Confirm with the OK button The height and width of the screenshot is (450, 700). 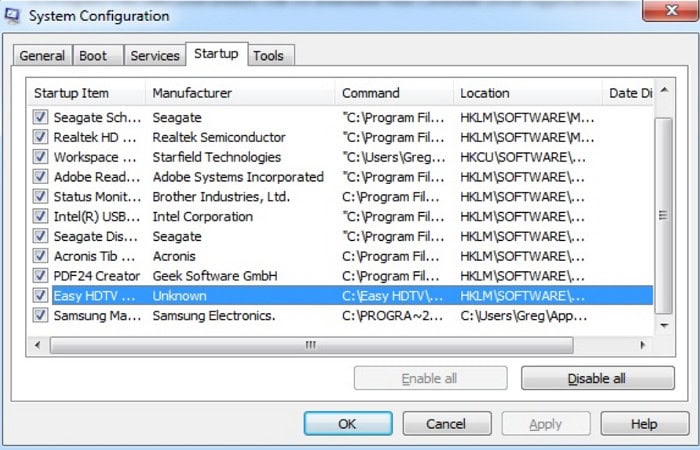pyautogui.click(x=348, y=424)
